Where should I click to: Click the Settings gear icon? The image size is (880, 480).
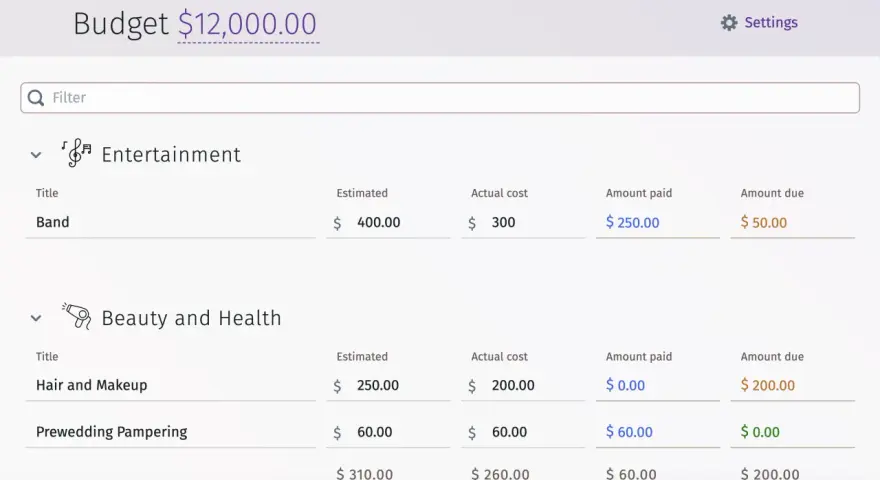[728, 22]
